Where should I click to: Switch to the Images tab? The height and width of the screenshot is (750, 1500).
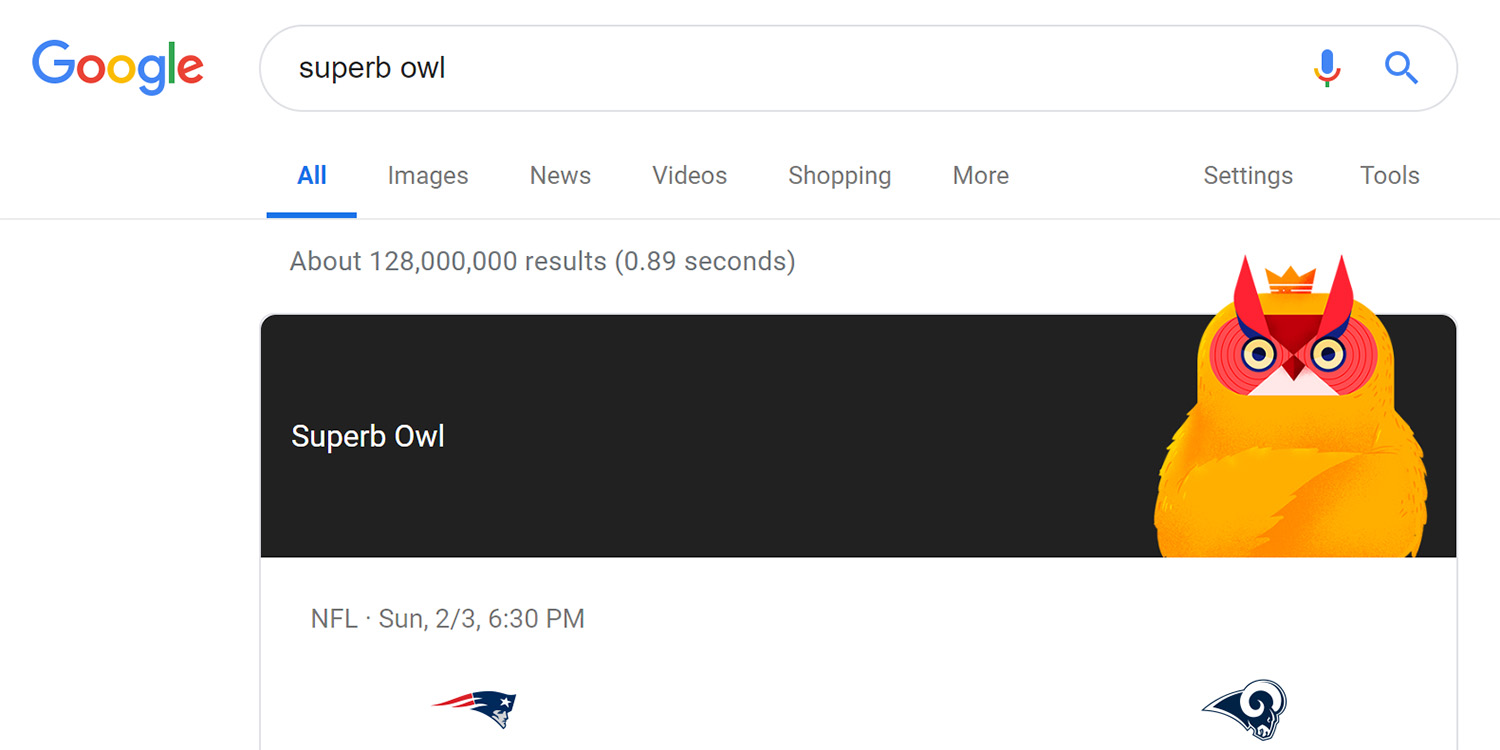428,176
